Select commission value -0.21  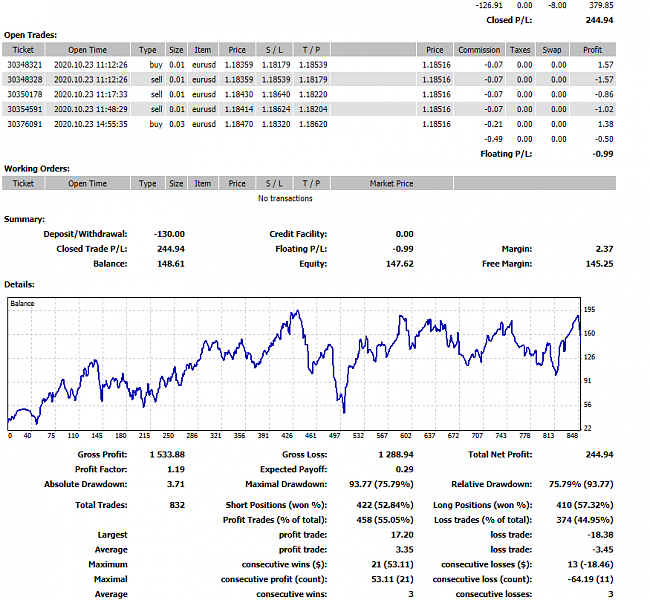493,124
